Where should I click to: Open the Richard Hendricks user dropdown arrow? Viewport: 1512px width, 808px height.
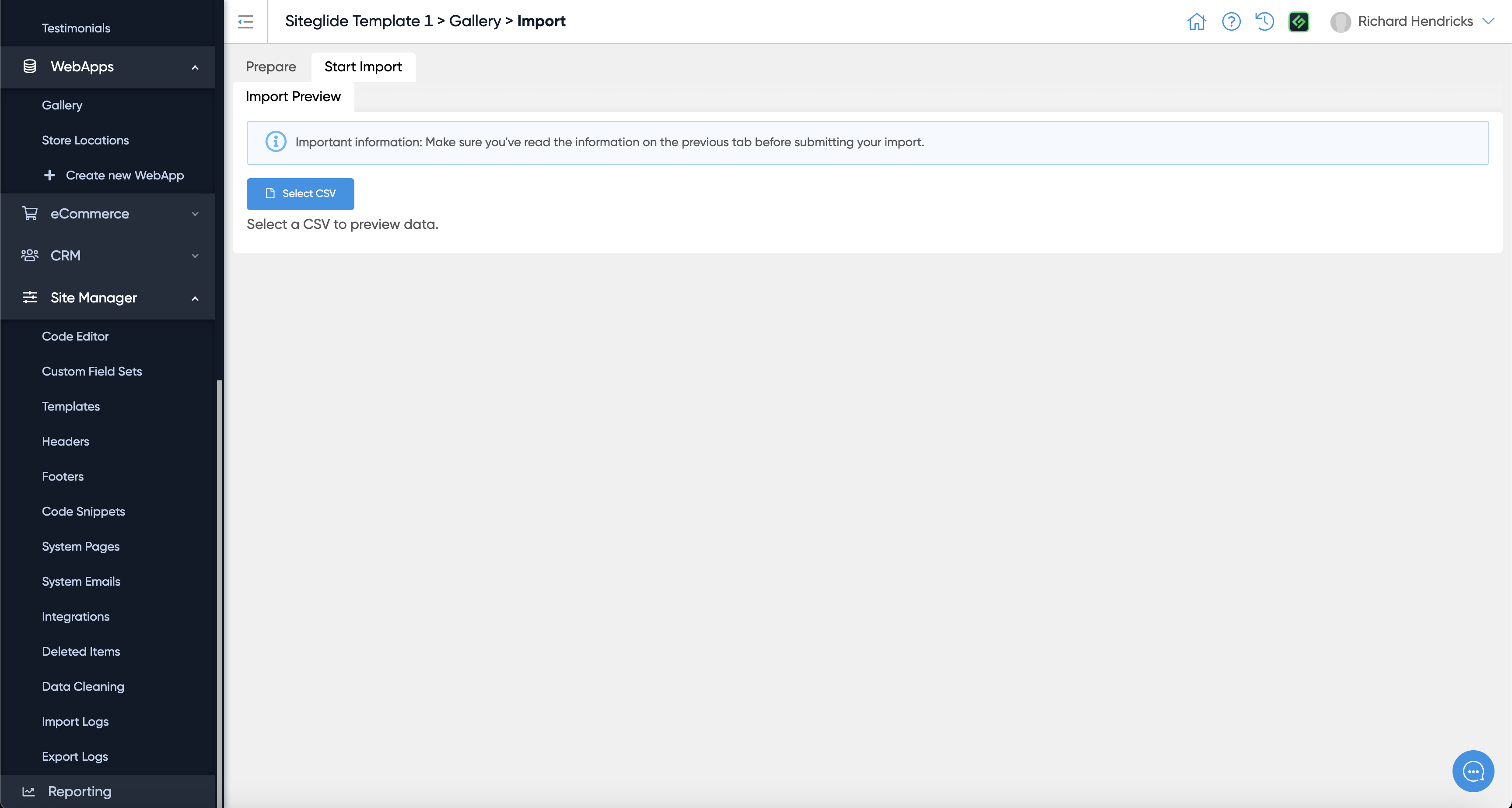click(1488, 21)
